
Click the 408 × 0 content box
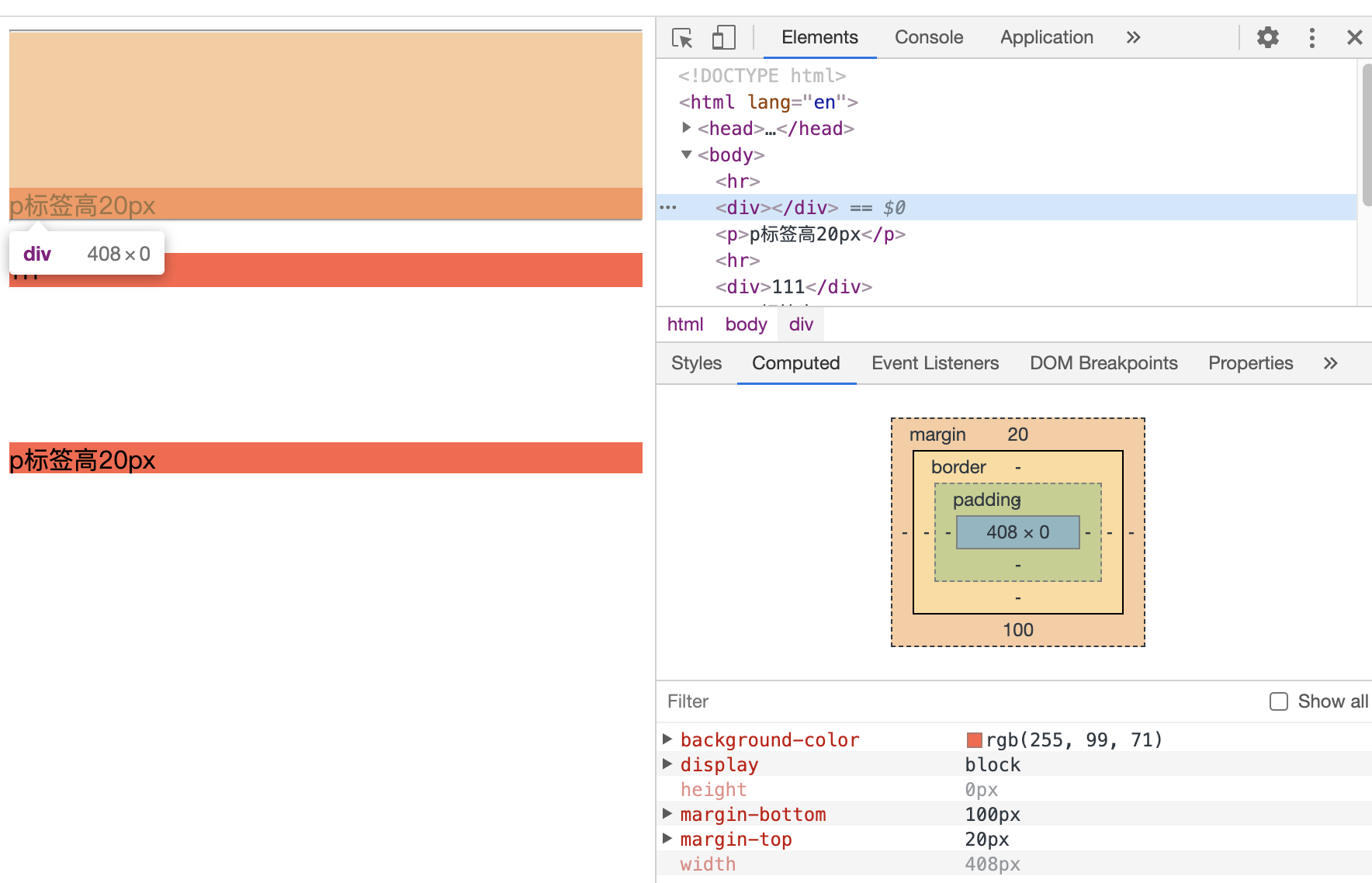pyautogui.click(x=1017, y=532)
